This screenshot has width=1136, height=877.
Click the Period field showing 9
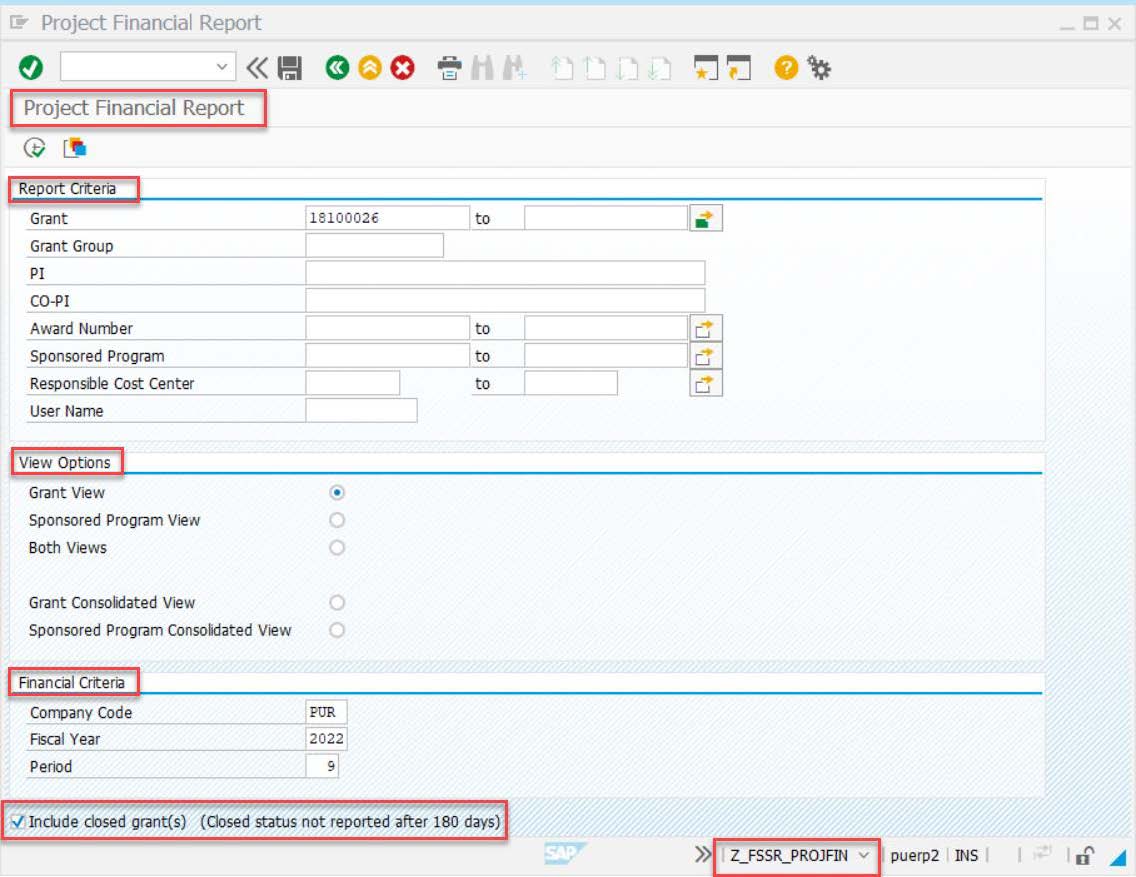(322, 766)
